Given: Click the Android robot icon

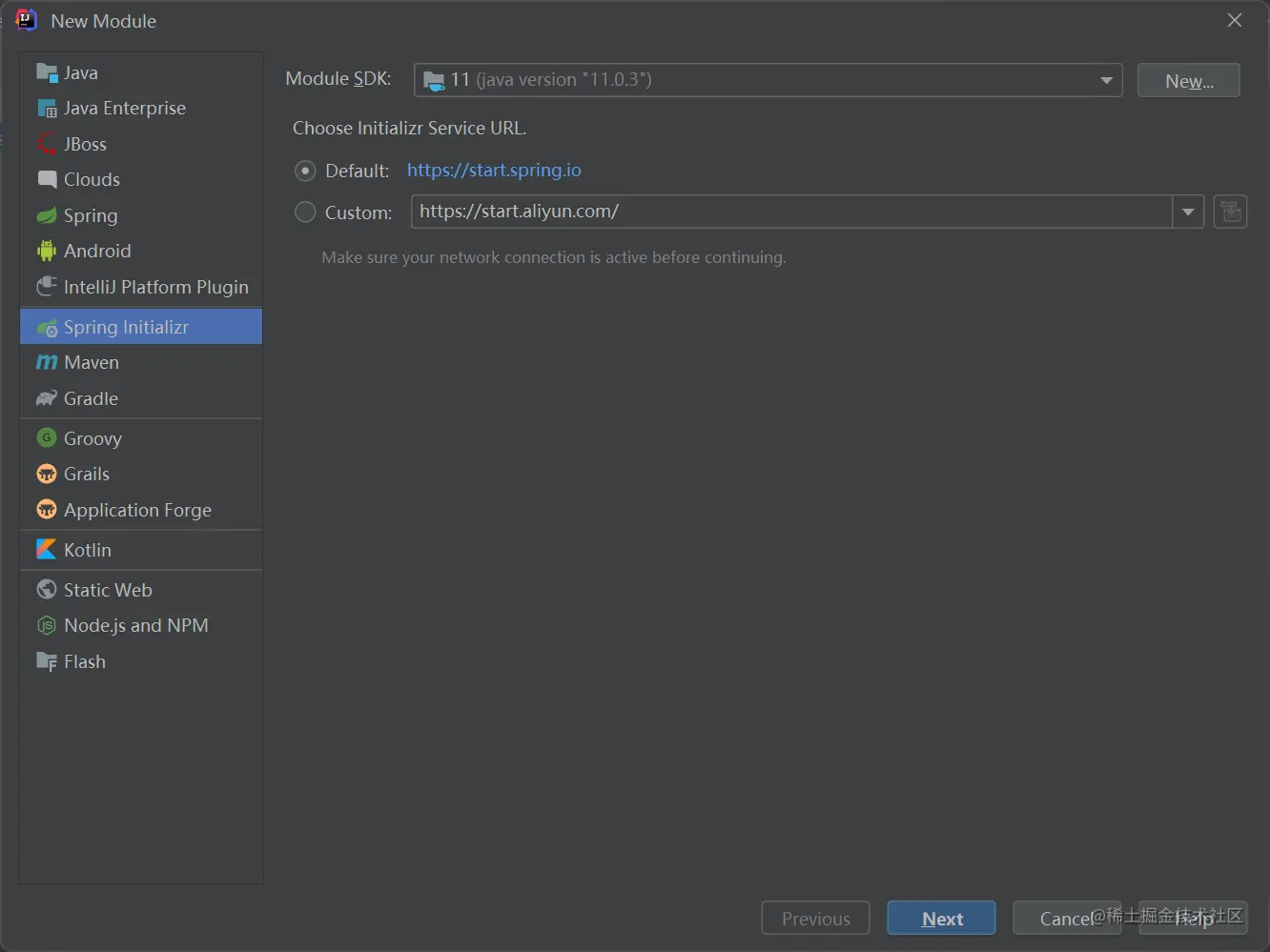Looking at the screenshot, I should point(47,251).
